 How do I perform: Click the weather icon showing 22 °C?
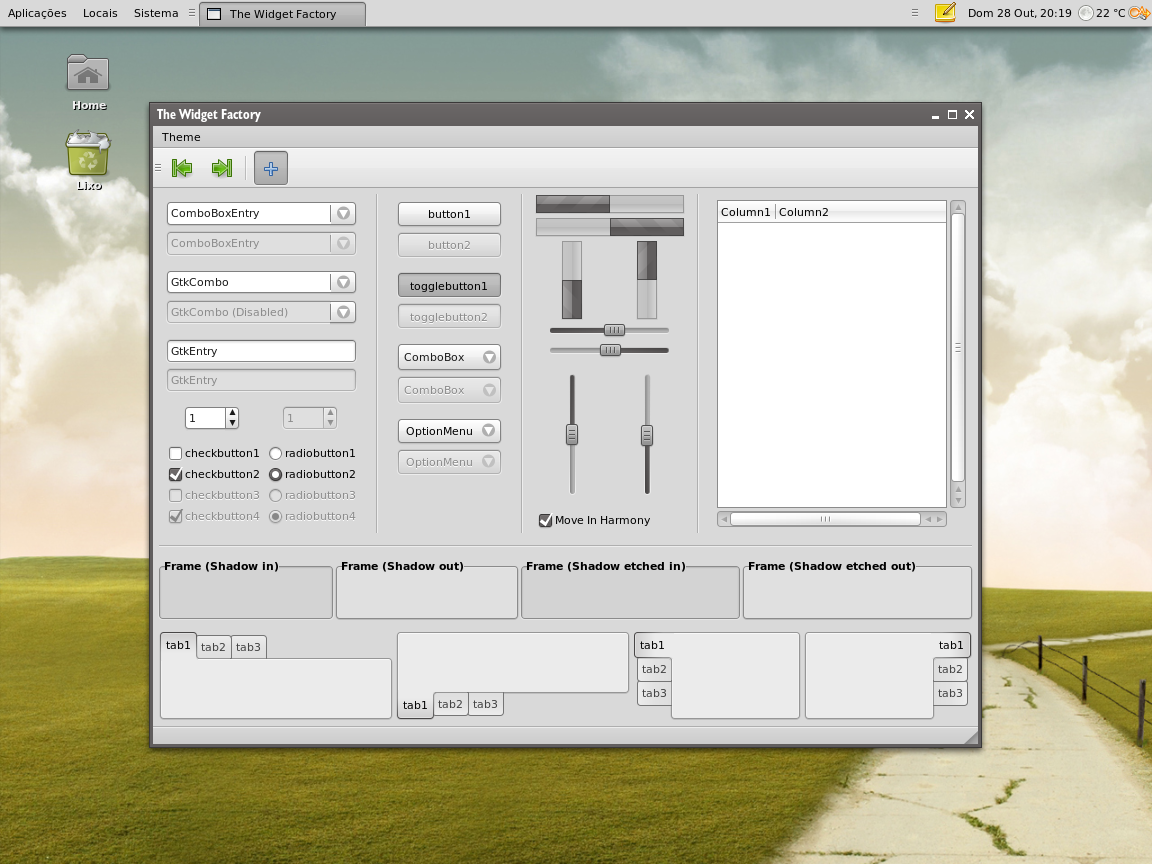click(x=1085, y=13)
